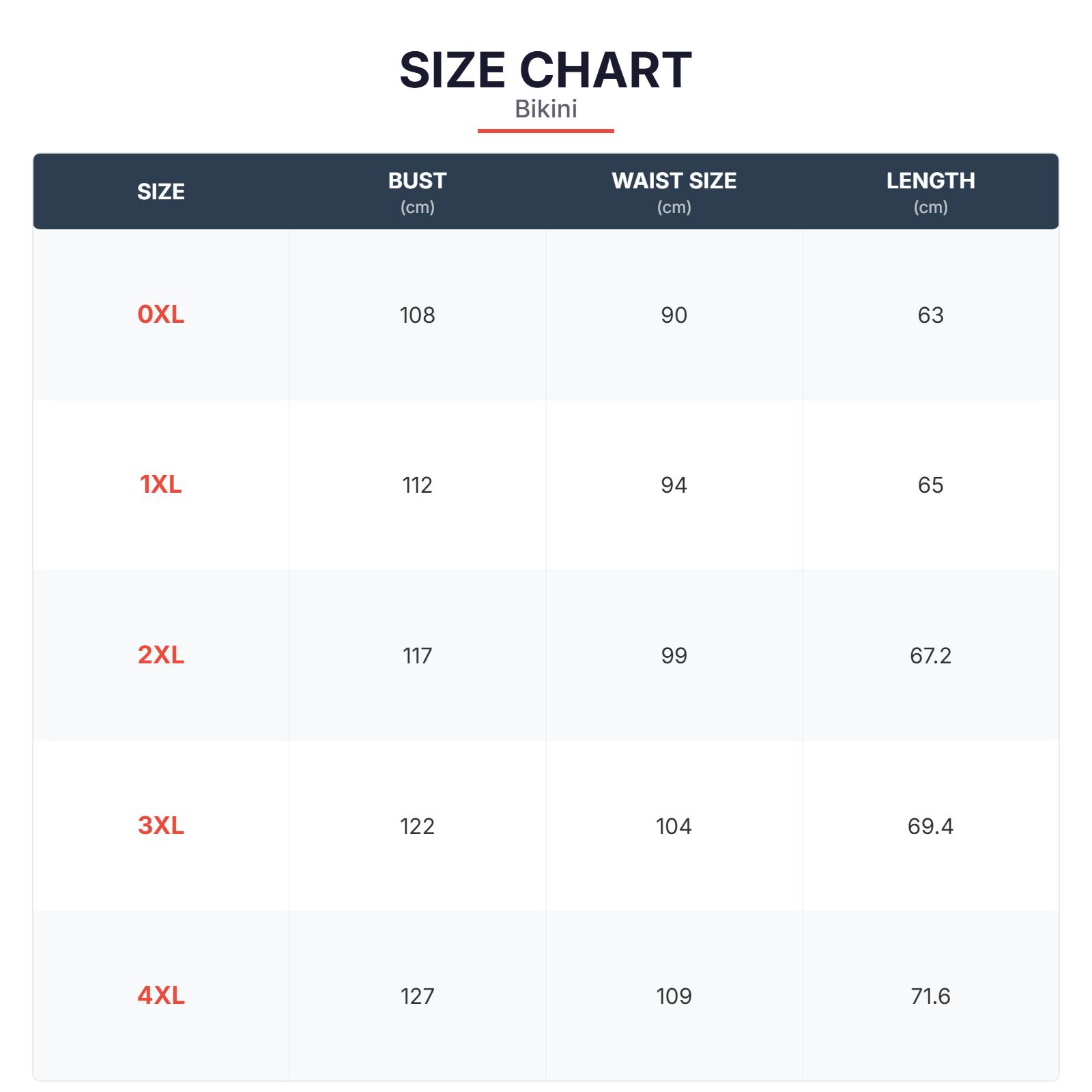
Task: Click the SIZE CHART title
Action: 545,70
